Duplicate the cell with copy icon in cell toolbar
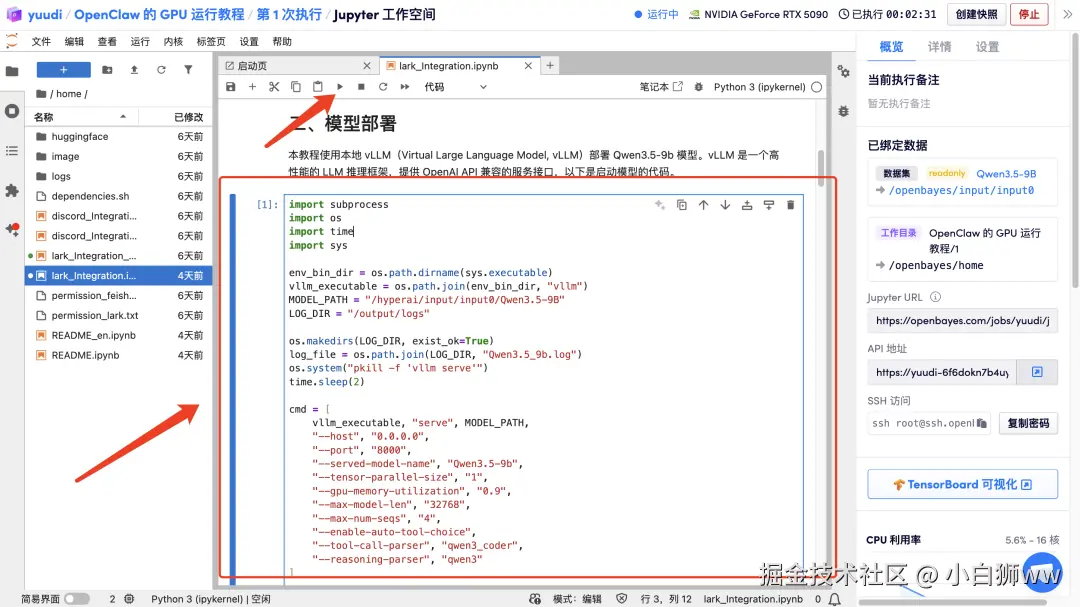Viewport: 1080px width, 607px height. [x=682, y=205]
